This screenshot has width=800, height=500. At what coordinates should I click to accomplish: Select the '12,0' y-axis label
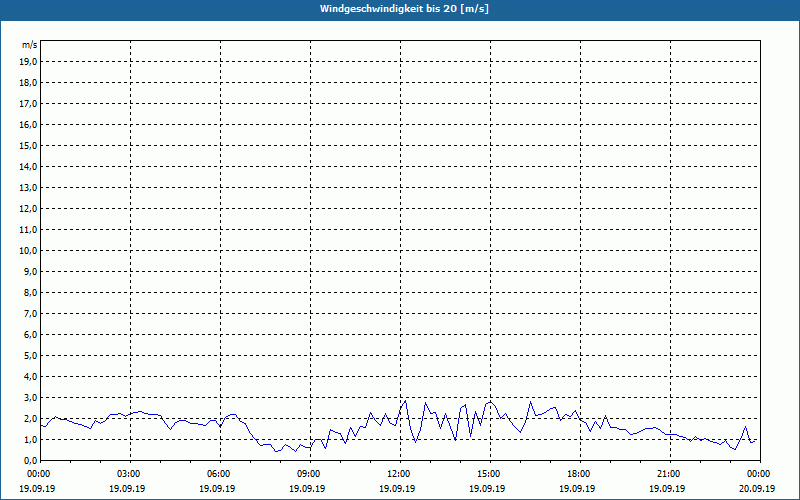[x=28, y=209]
